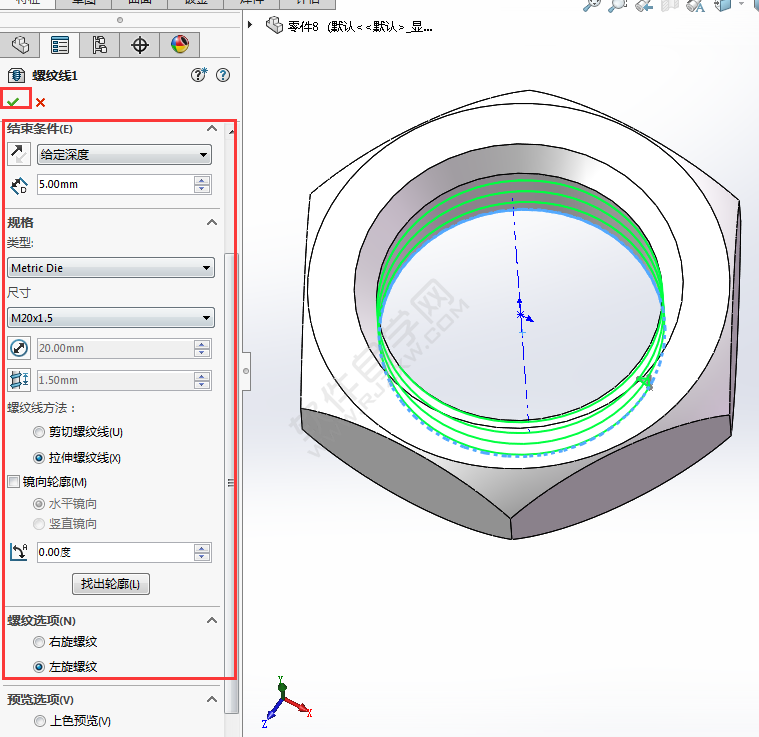Edit the 5.00mm depth field
759x737 pixels.
click(115, 184)
